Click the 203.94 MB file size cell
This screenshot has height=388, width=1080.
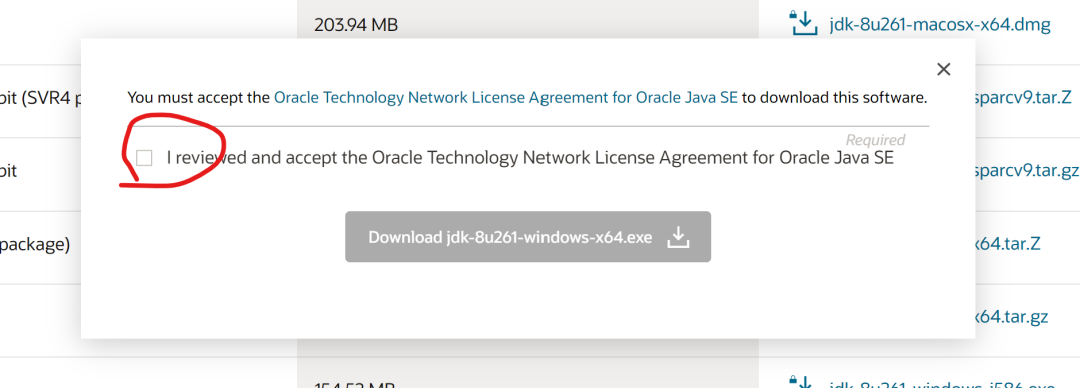356,25
